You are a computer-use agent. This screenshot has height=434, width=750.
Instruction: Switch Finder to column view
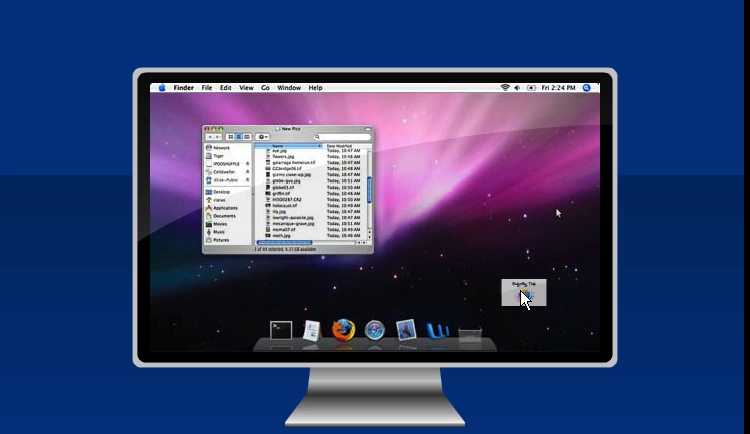[246, 137]
